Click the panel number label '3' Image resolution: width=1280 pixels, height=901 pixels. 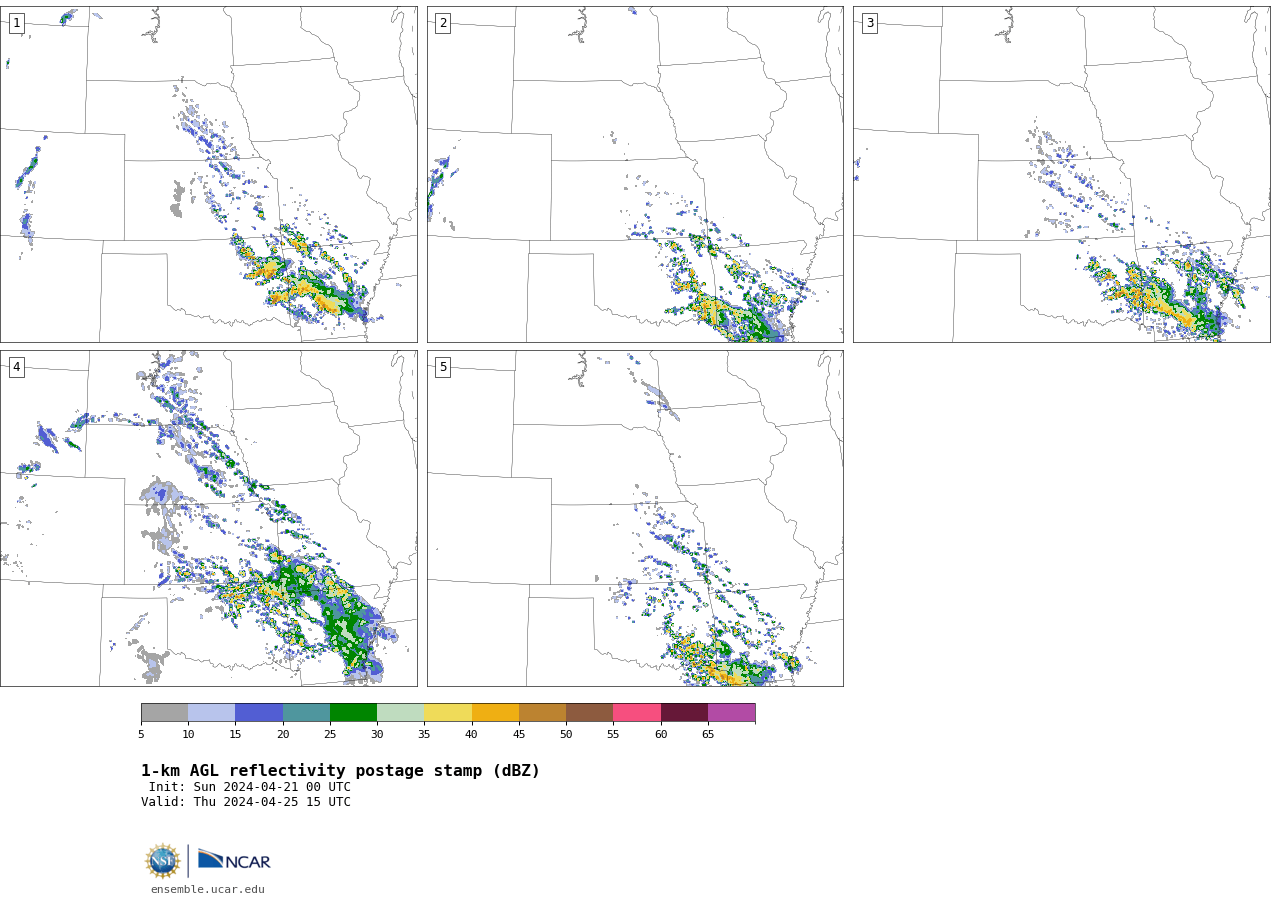(869, 23)
